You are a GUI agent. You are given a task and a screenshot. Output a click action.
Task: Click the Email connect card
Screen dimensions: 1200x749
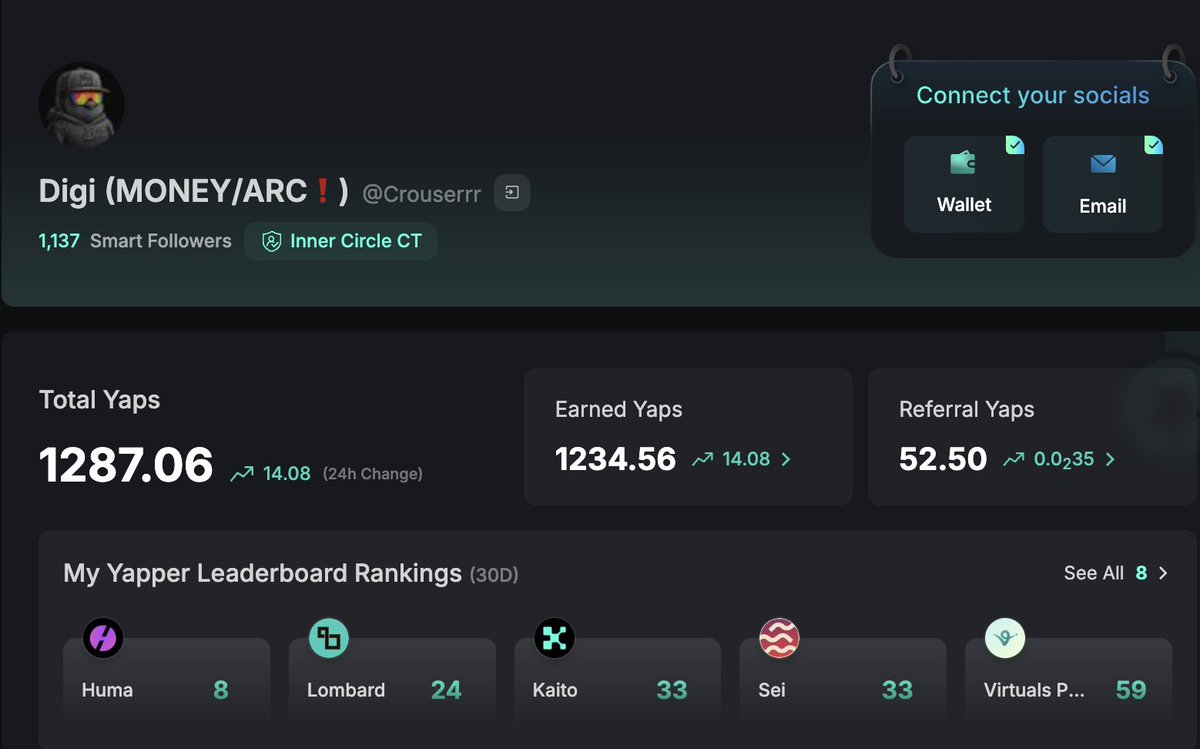click(x=1103, y=184)
